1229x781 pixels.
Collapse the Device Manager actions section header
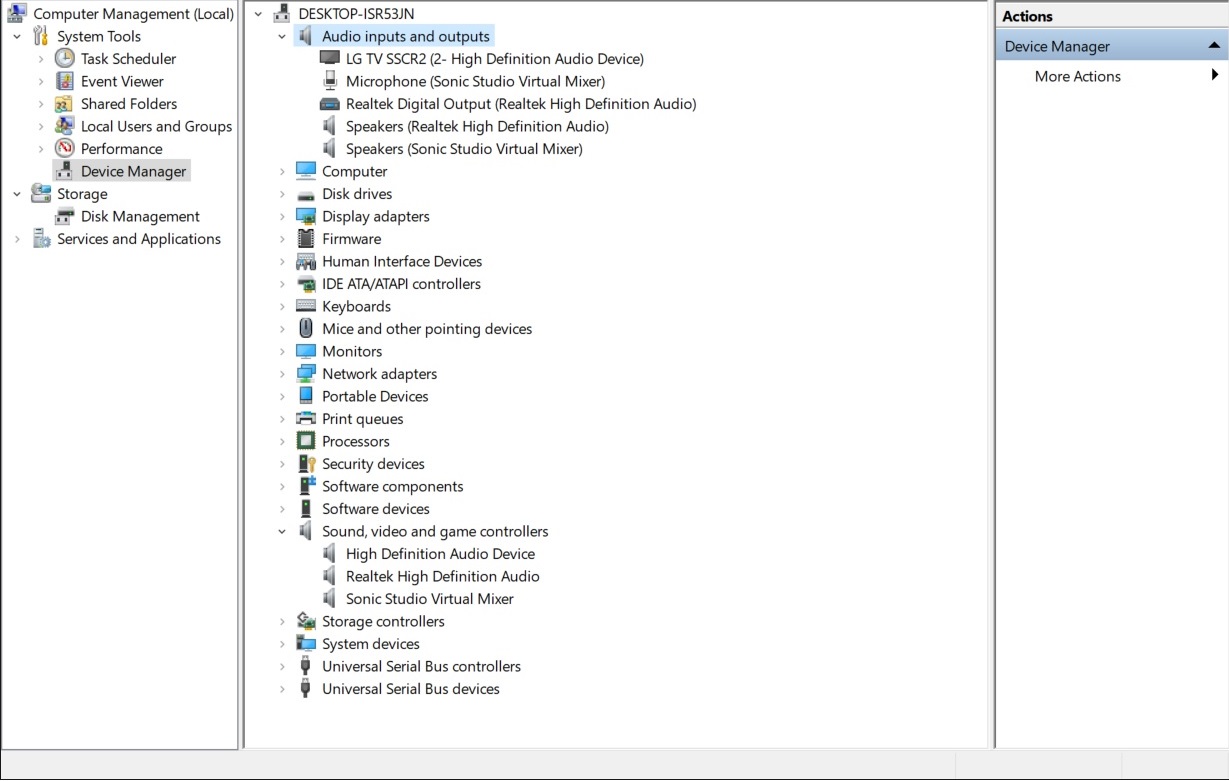click(1214, 46)
